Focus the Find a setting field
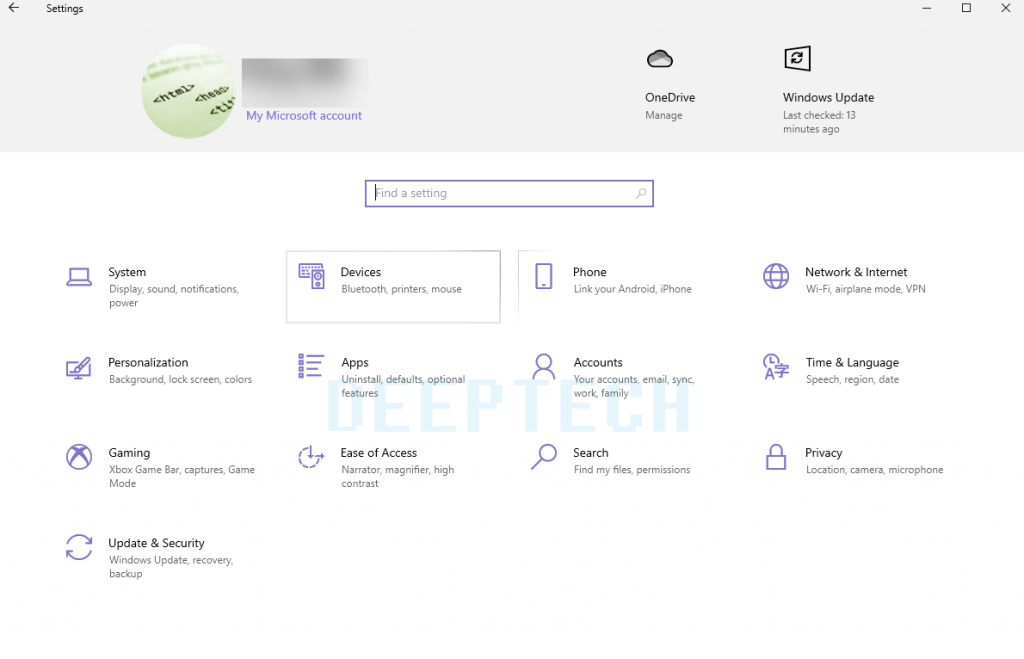 509,193
